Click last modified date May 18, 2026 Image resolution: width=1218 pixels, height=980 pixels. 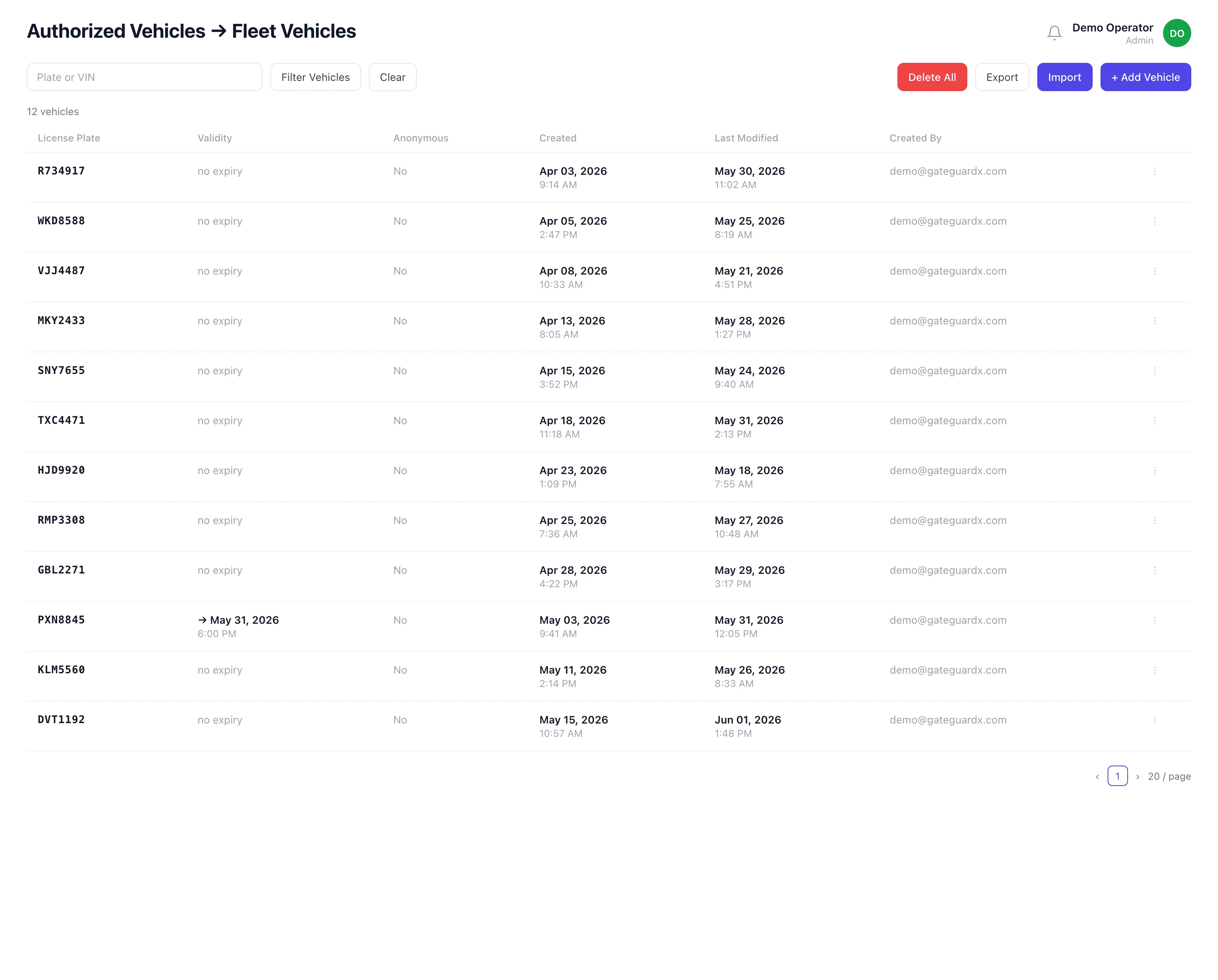[748, 471]
